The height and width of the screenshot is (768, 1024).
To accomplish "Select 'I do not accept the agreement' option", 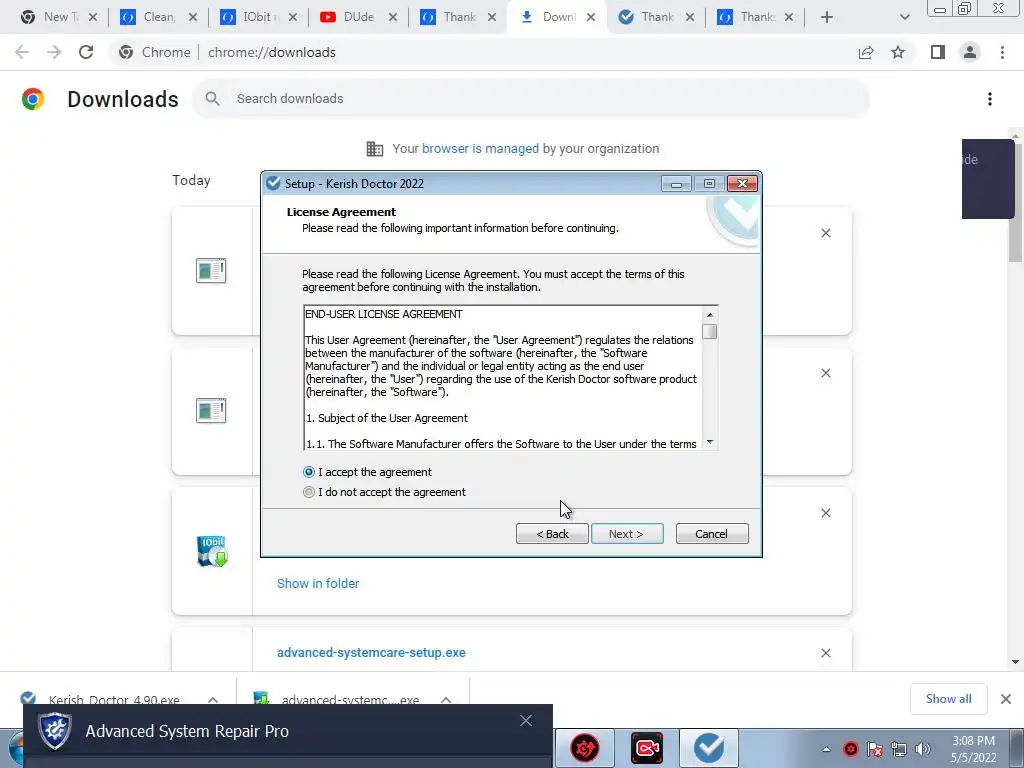I will coord(309,492).
